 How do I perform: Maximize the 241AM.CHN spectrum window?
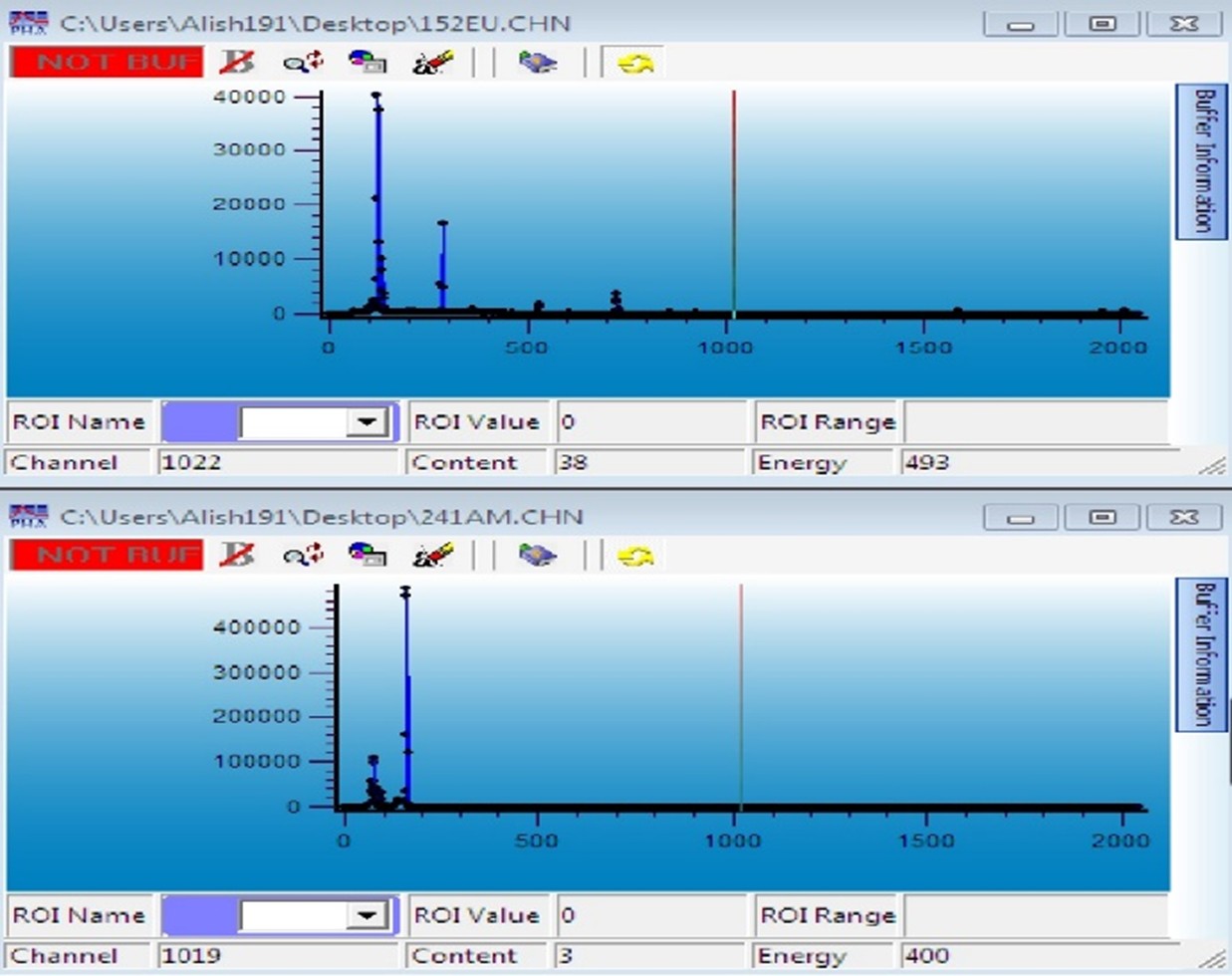point(1102,517)
